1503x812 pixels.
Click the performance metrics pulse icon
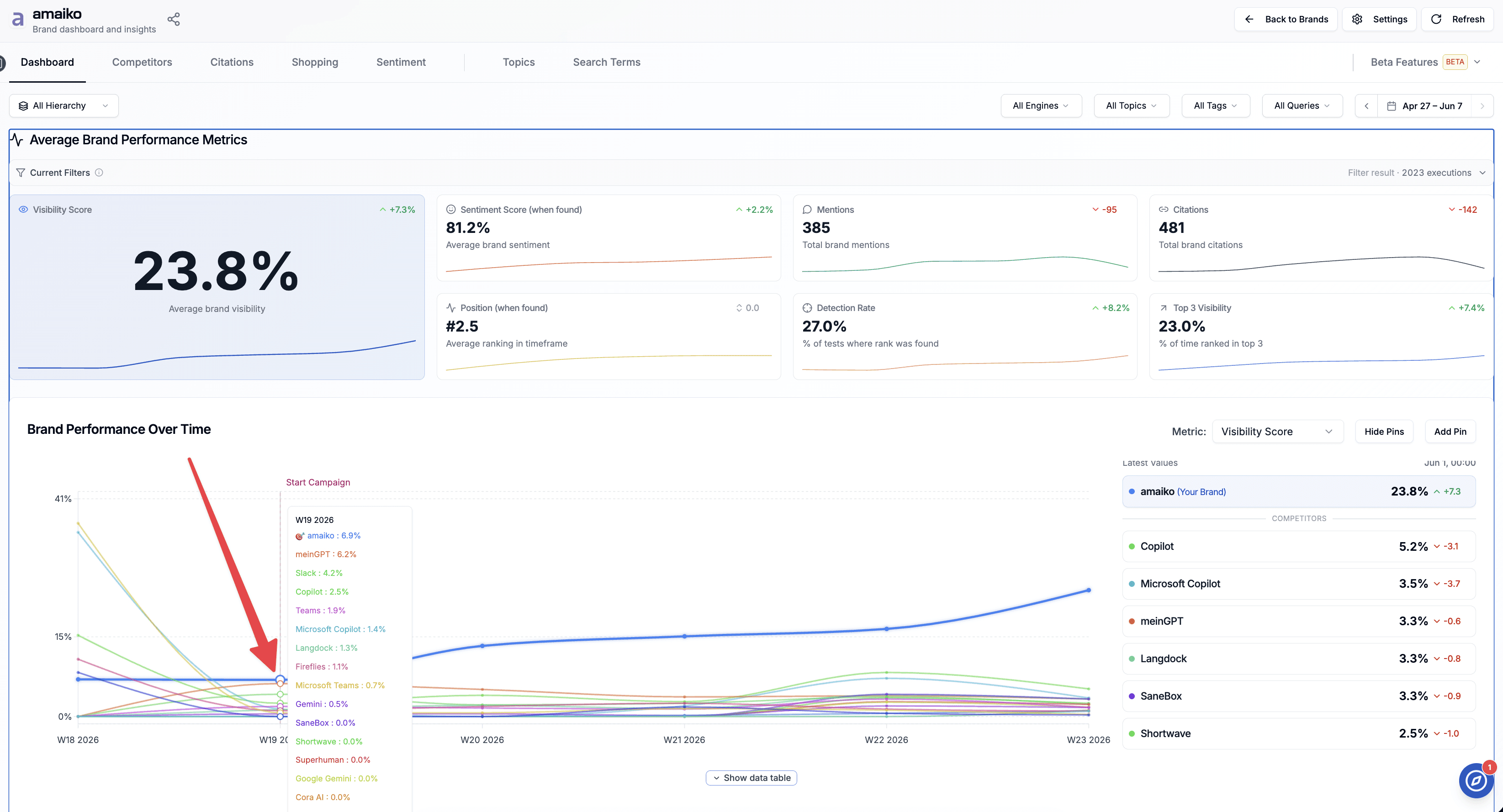pos(17,139)
